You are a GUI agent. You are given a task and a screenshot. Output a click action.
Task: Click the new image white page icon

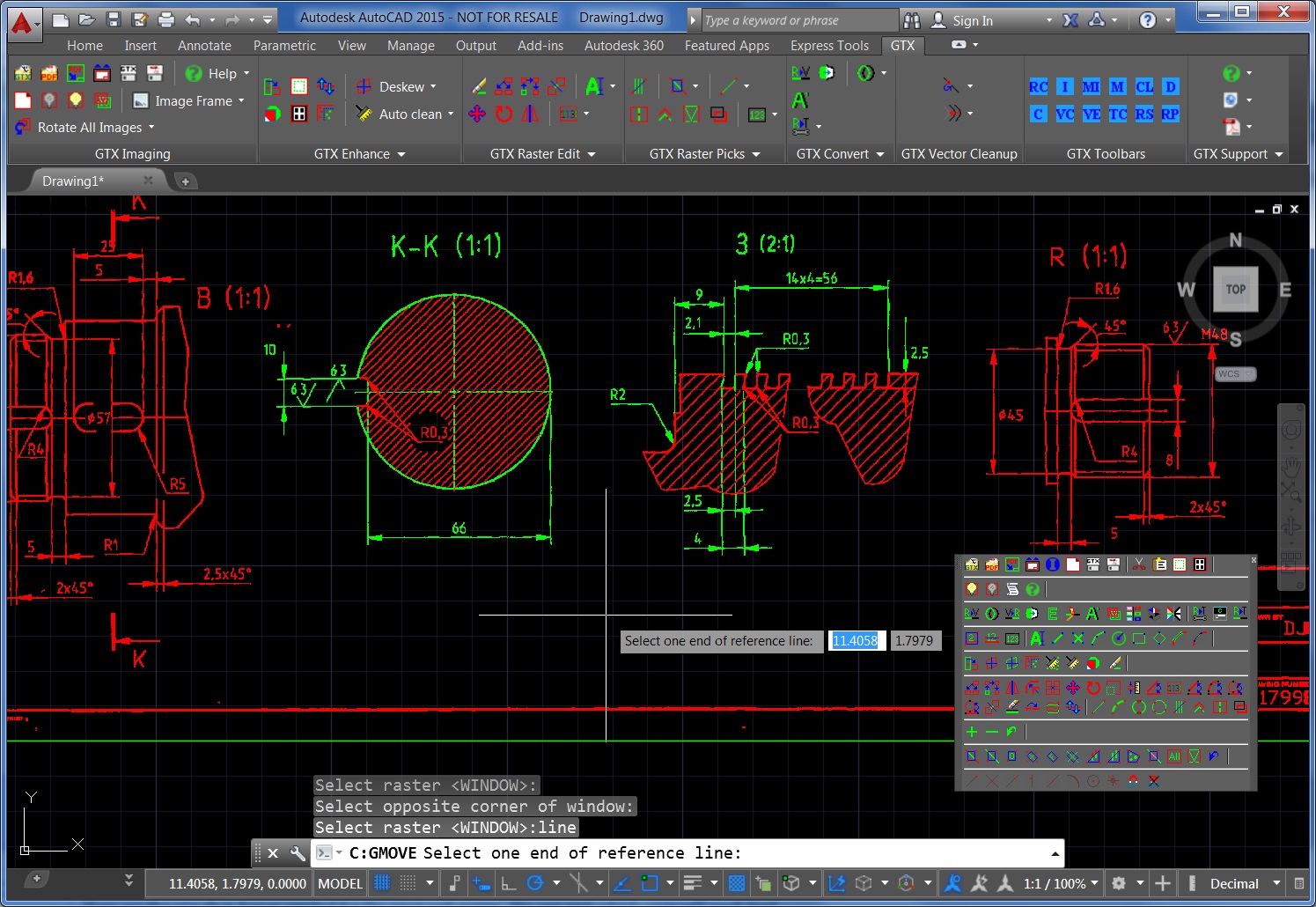tap(23, 100)
